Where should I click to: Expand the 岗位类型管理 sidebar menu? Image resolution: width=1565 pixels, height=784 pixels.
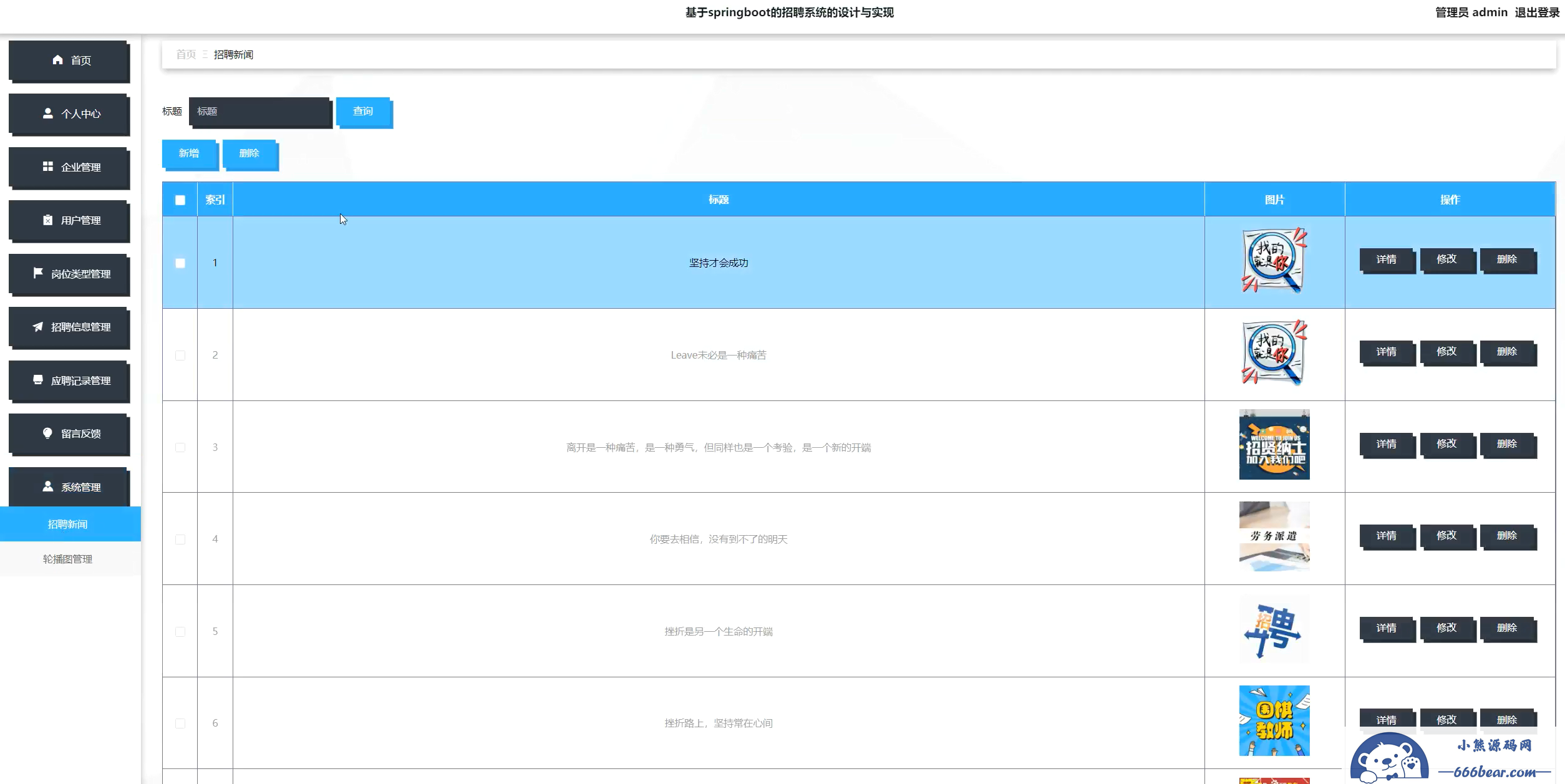coord(69,274)
